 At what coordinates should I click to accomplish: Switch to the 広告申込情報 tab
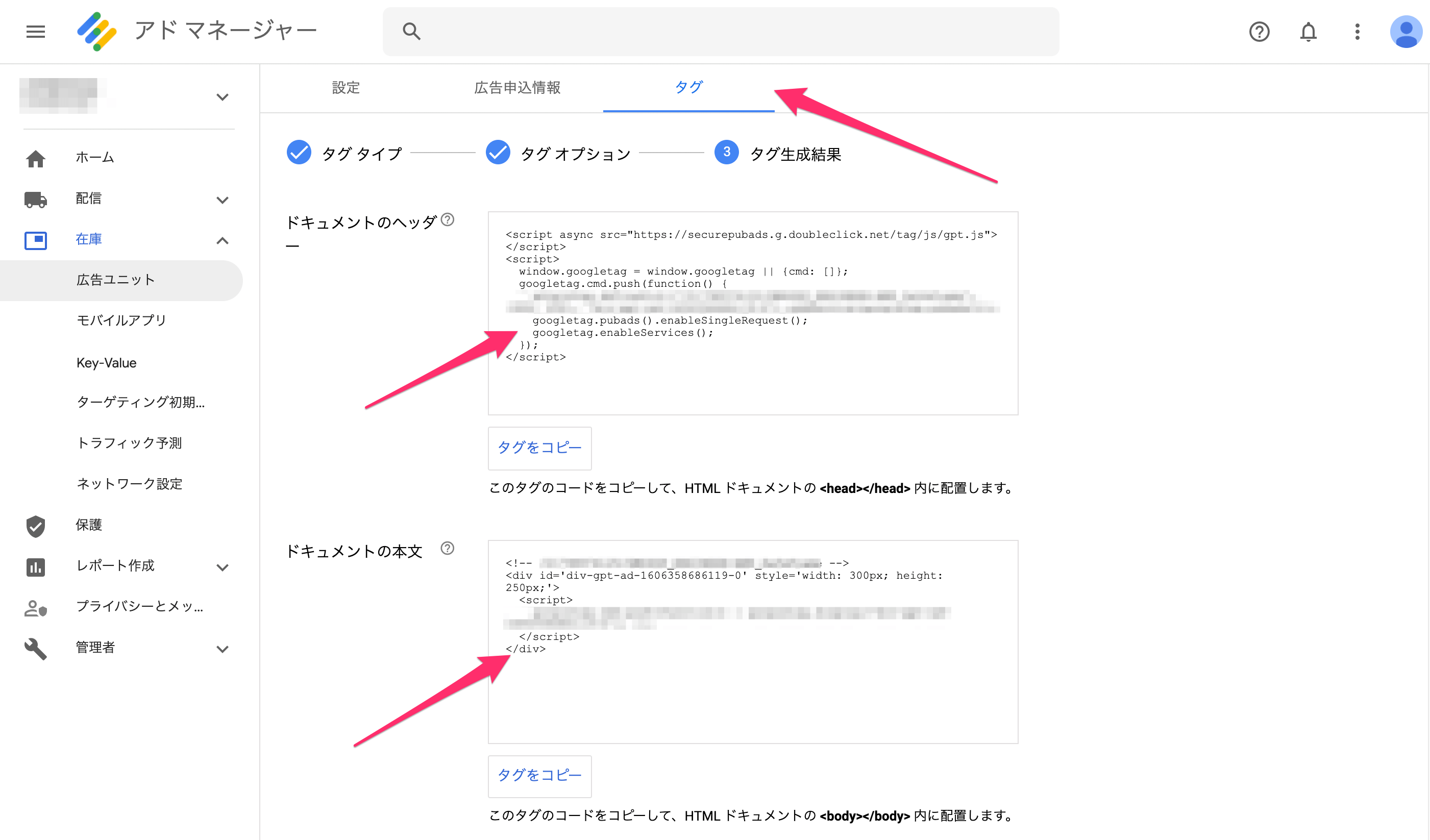tap(517, 87)
